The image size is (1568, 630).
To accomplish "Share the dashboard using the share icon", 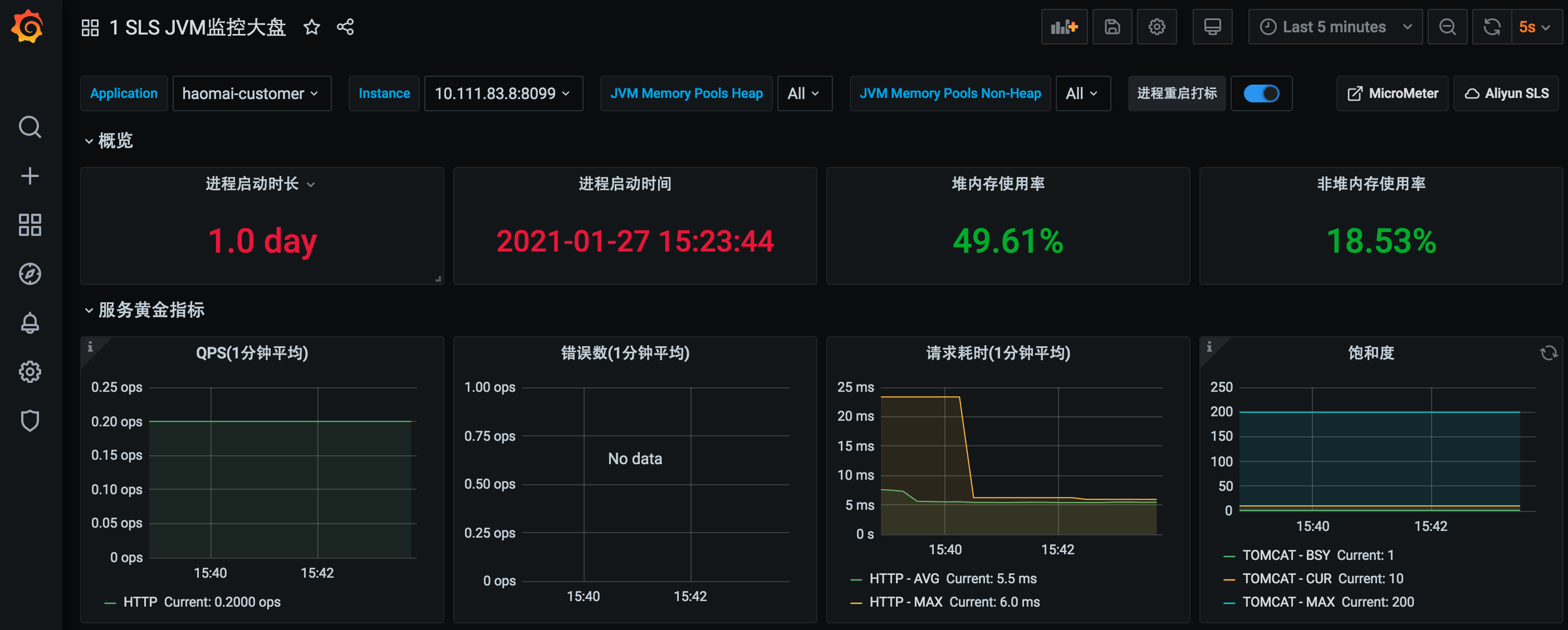I will [x=345, y=27].
